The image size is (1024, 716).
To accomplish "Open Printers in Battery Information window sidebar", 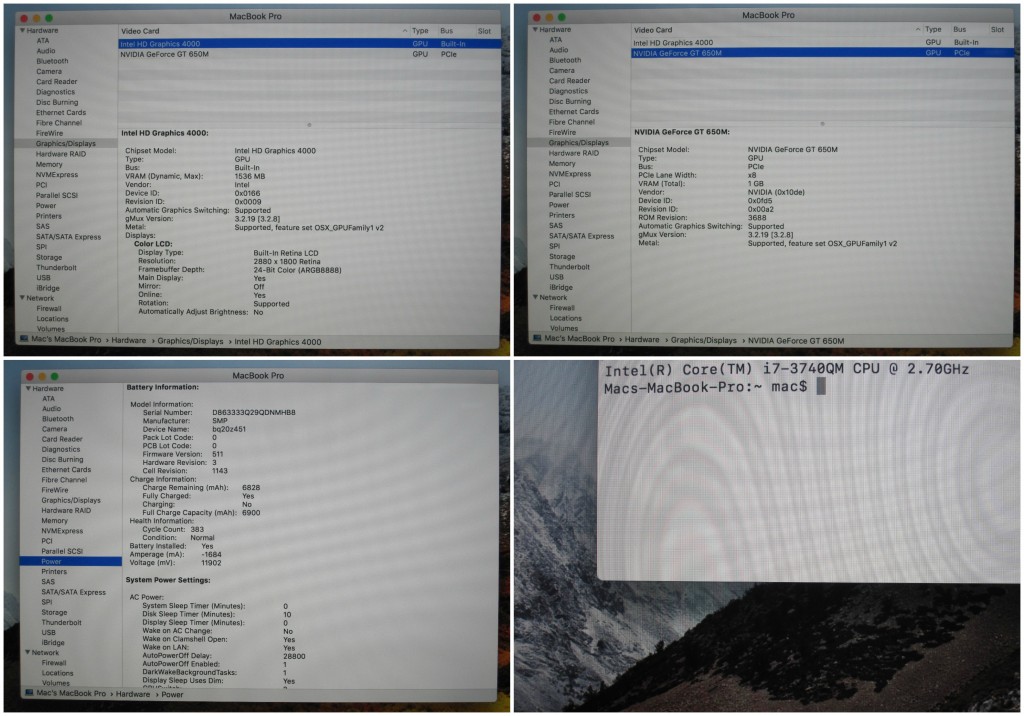I will coord(54,571).
